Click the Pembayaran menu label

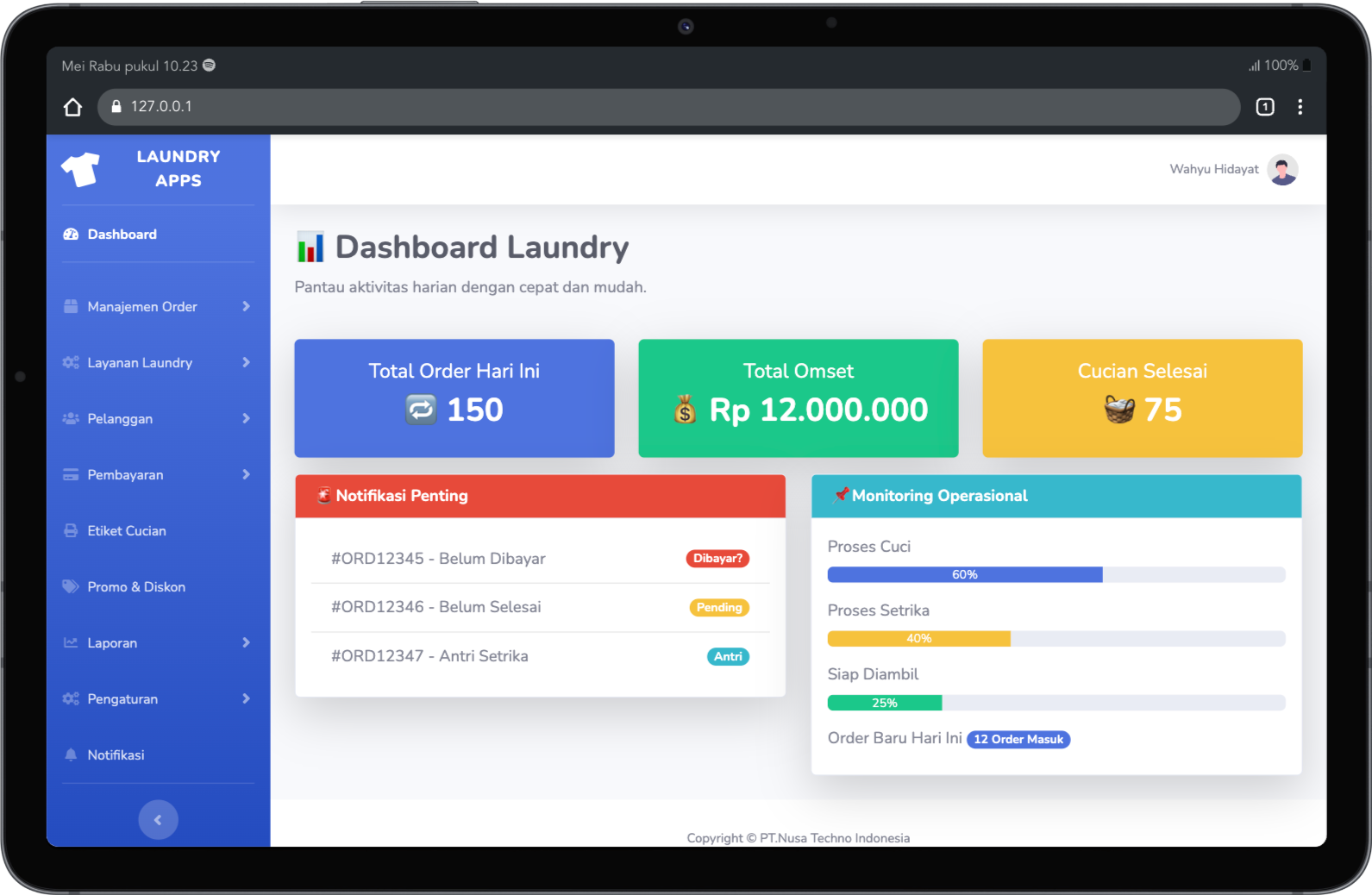point(125,475)
